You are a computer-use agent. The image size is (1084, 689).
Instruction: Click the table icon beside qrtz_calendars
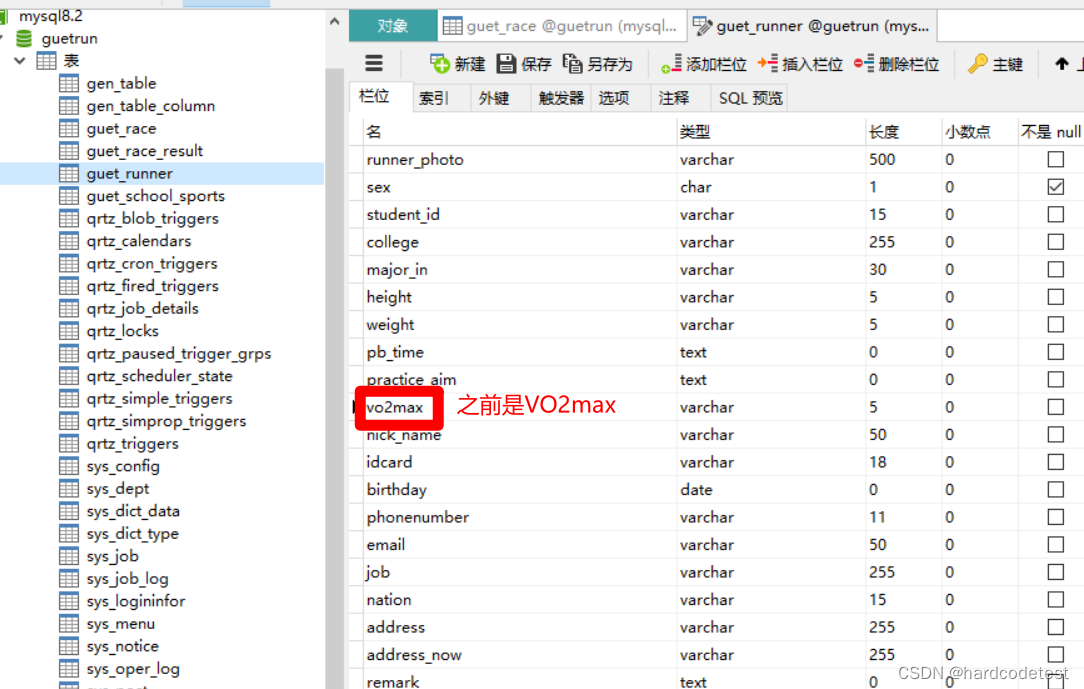pyautogui.click(x=69, y=240)
